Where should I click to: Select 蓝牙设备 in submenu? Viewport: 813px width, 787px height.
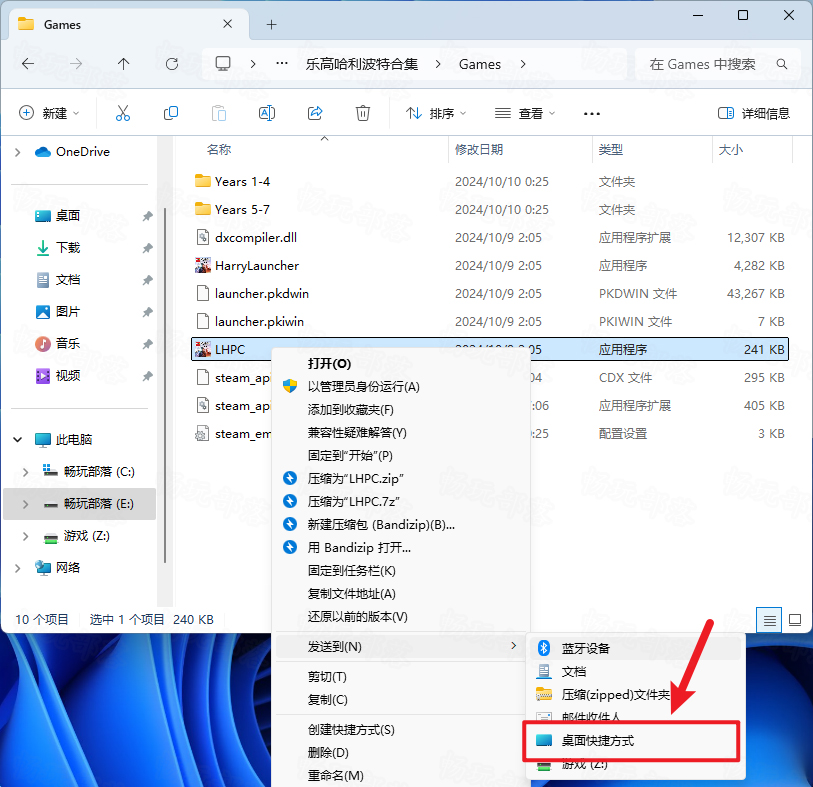click(x=637, y=648)
